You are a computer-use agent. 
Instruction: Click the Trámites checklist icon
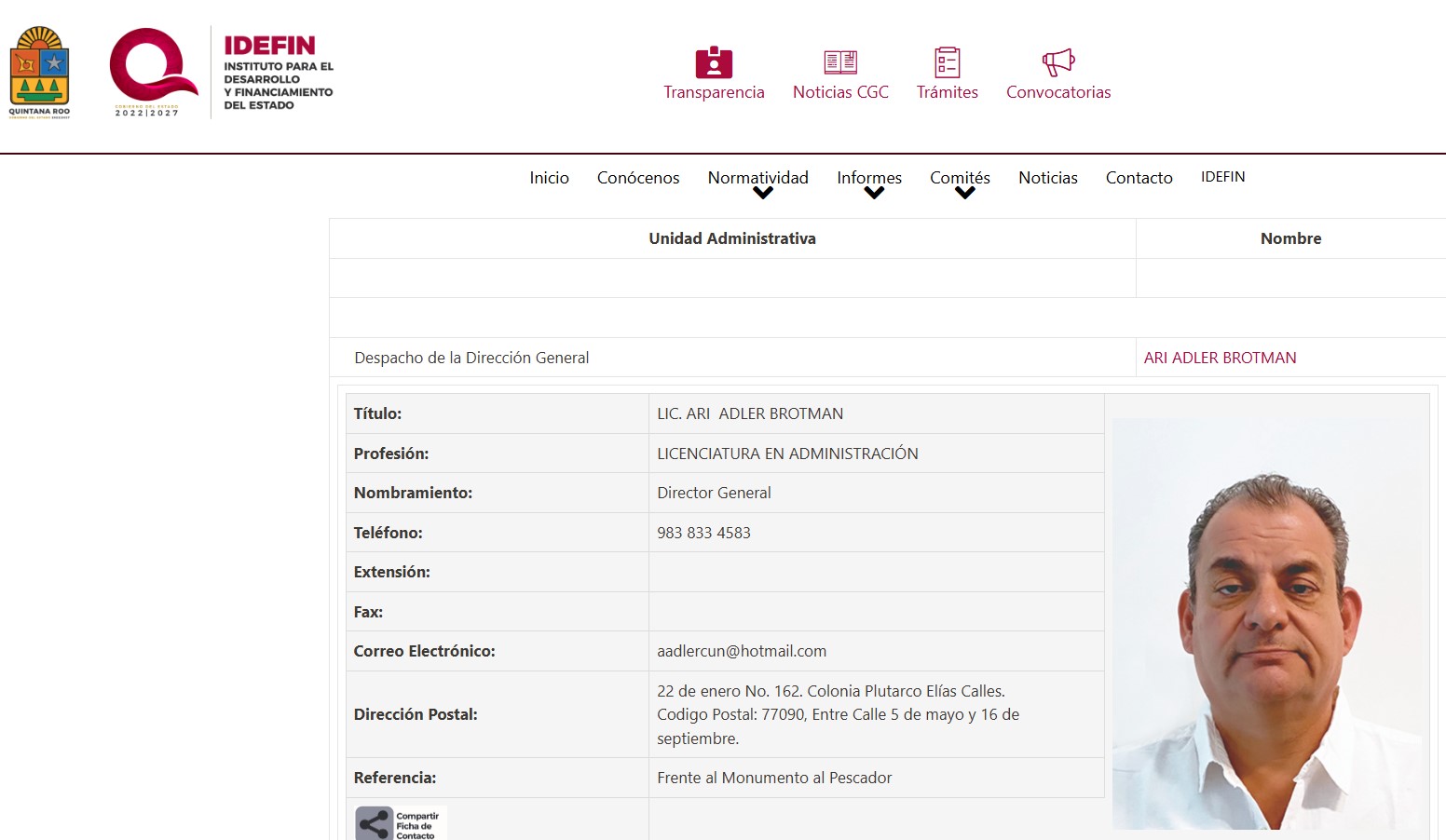click(x=947, y=62)
